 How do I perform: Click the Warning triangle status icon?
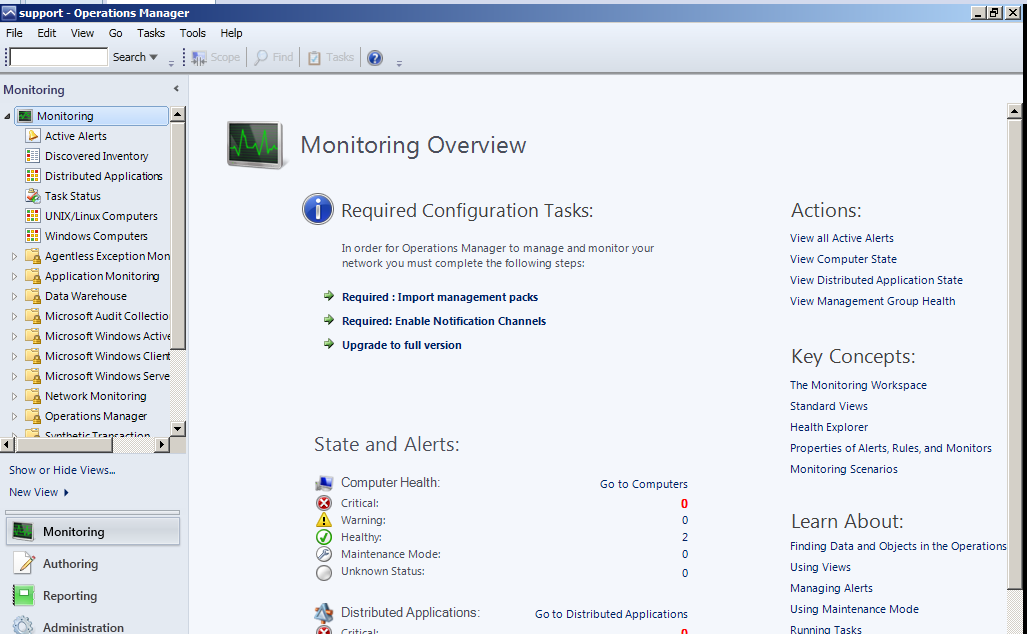[324, 520]
